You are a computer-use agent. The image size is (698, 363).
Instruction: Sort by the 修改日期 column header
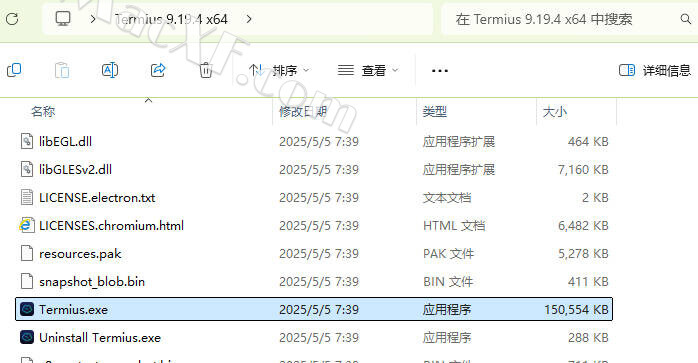tap(303, 111)
